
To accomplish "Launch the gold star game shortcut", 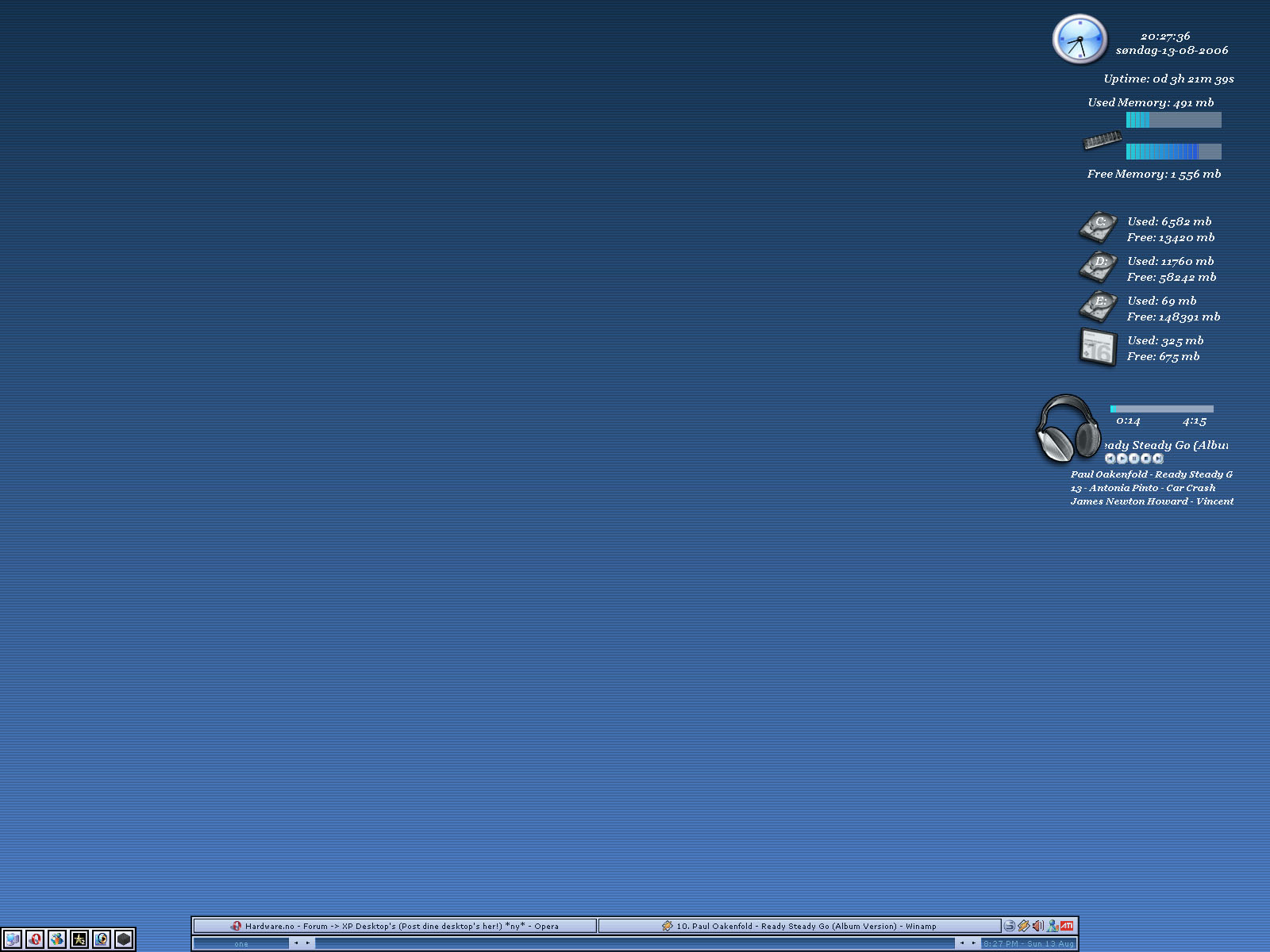I will (x=79, y=939).
